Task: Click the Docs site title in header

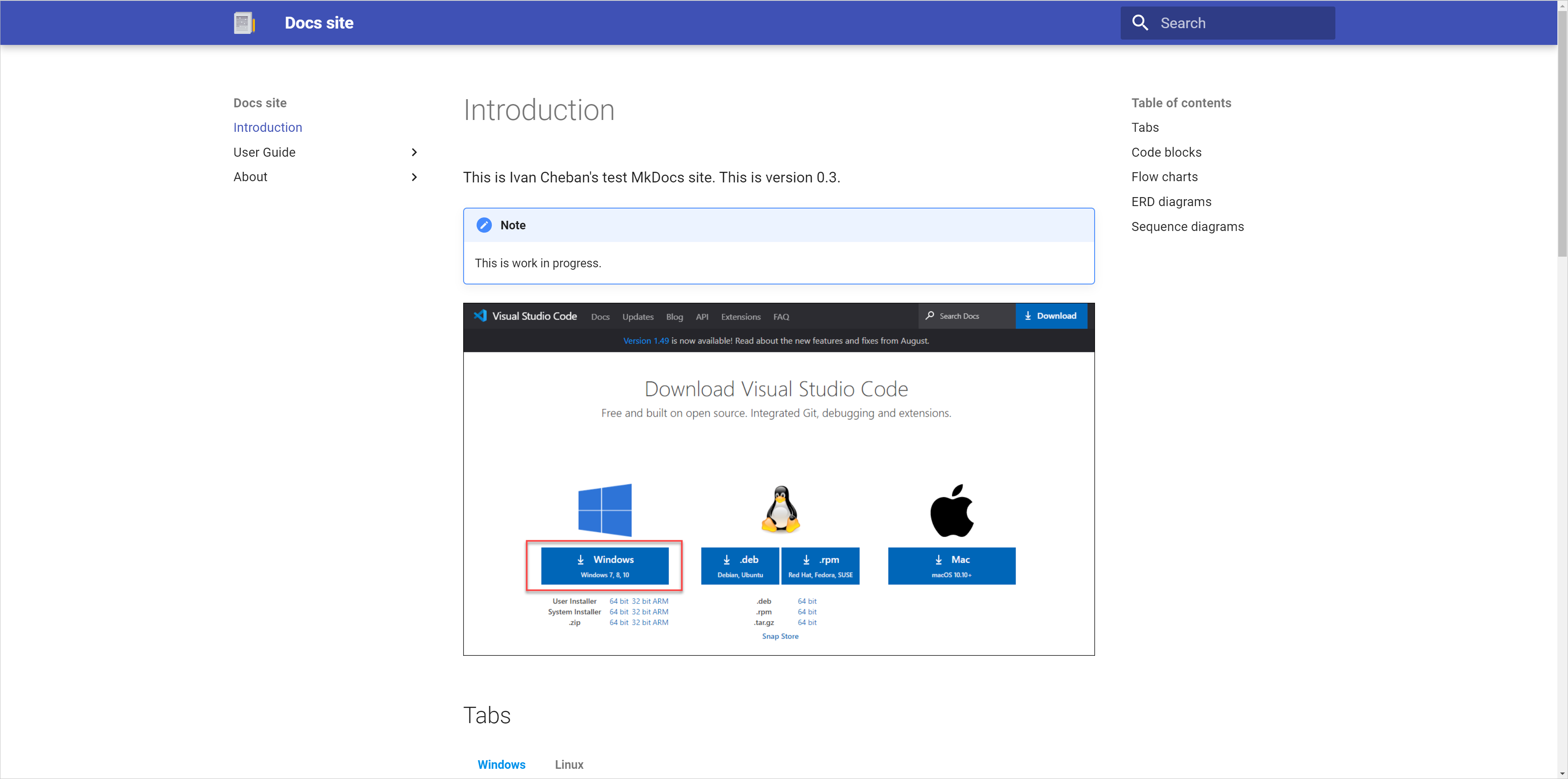Action: pyautogui.click(x=319, y=23)
